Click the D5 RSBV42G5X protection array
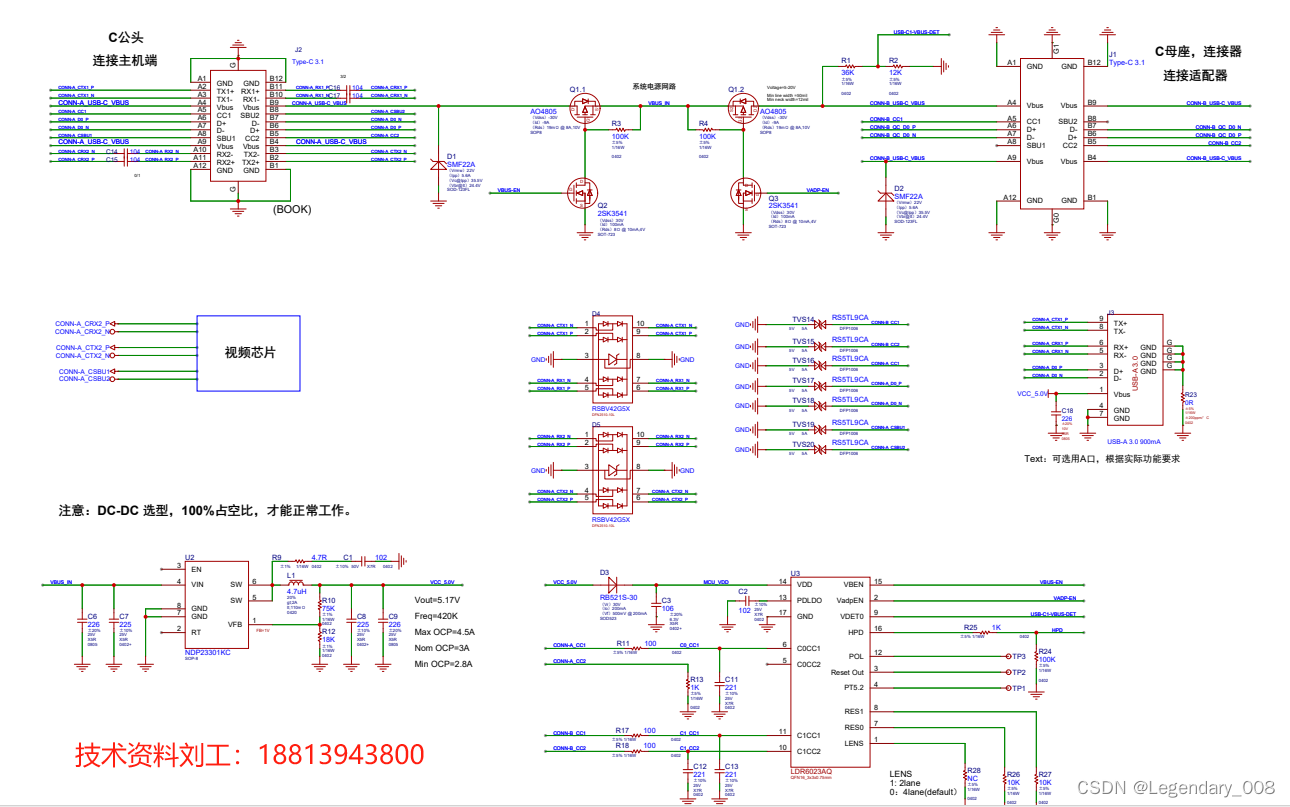The image size is (1290, 807). click(610, 470)
